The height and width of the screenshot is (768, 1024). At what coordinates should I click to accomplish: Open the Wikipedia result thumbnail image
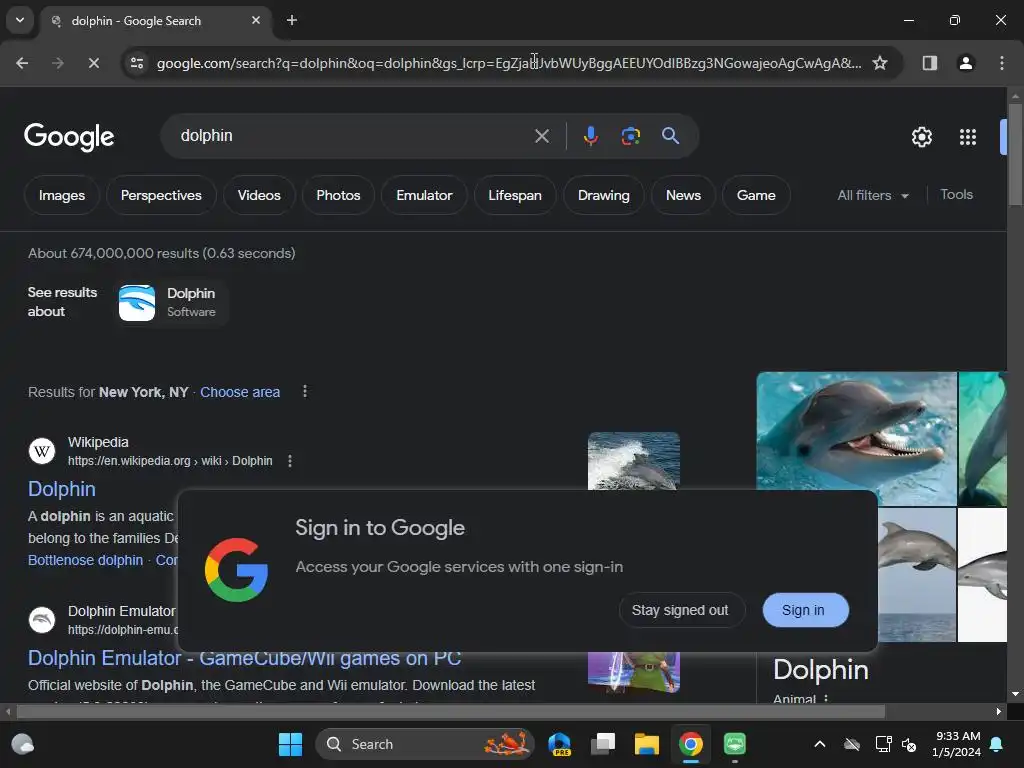point(633,461)
